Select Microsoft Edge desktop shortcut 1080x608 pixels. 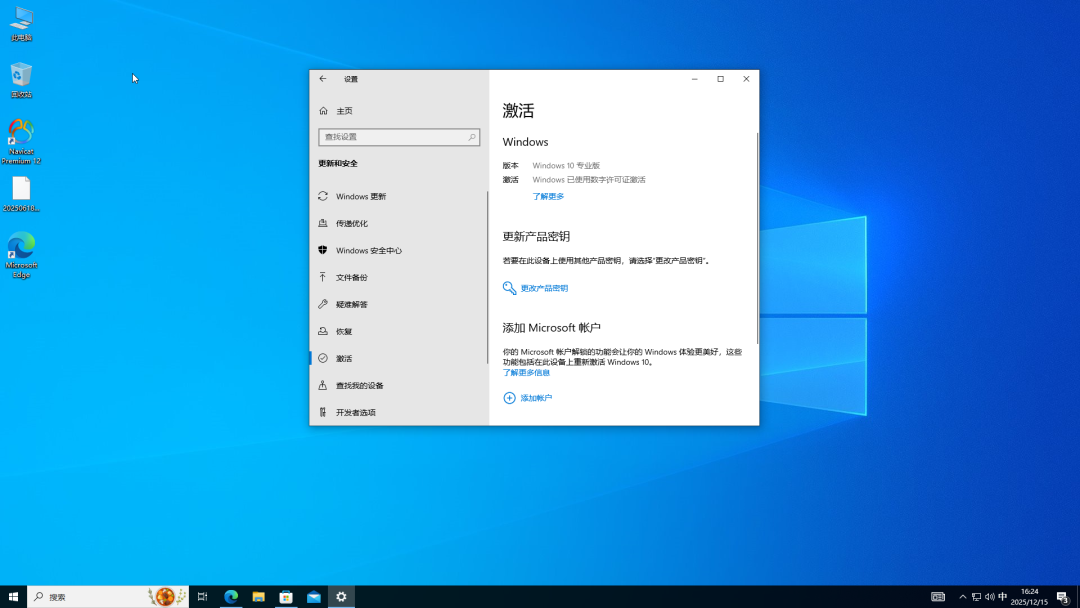21,255
